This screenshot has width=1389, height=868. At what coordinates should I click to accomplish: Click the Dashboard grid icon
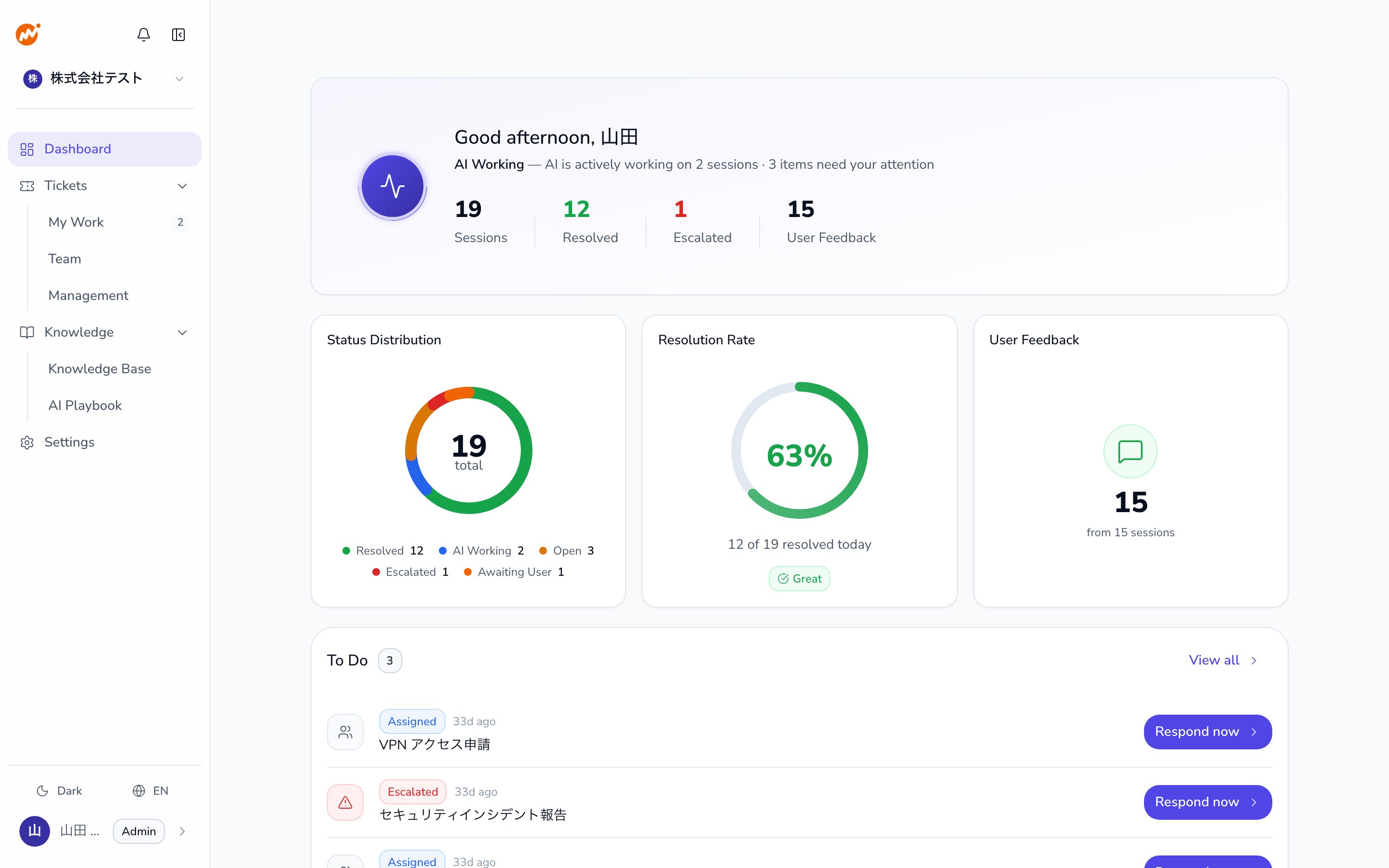tap(27, 149)
